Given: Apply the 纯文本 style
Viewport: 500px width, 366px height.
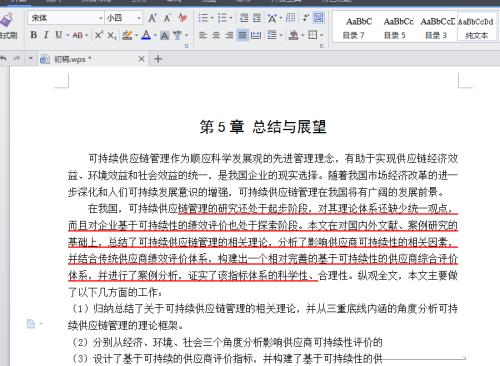Looking at the screenshot, I should pyautogui.click(x=476, y=27).
